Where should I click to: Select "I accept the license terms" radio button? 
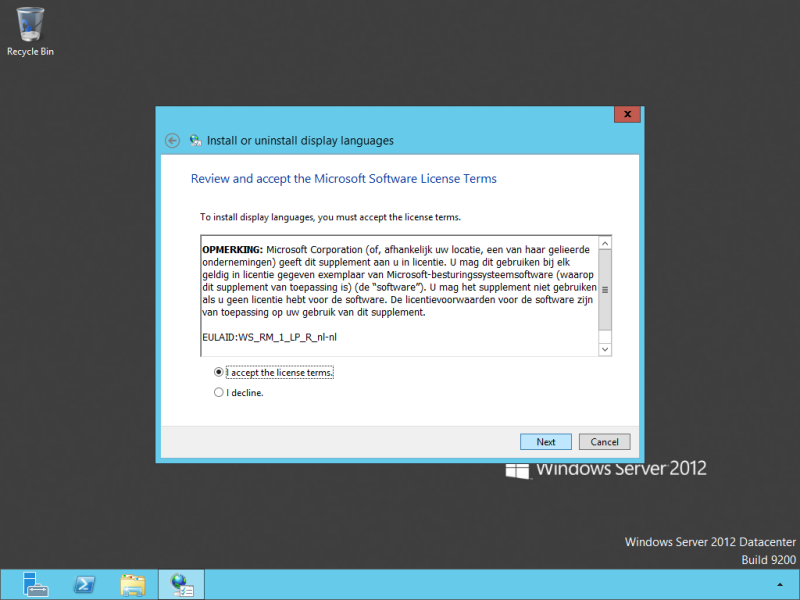click(218, 372)
